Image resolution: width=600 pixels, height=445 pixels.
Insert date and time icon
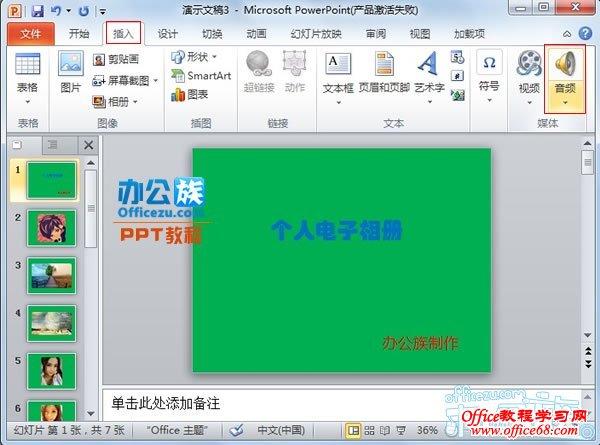(x=457, y=57)
